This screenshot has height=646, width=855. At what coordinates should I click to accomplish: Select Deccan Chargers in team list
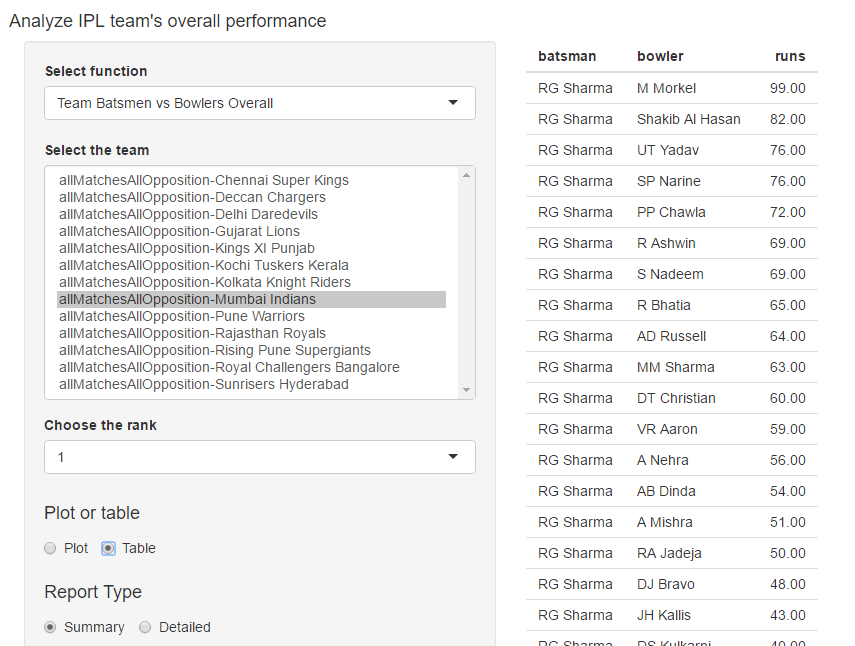(x=192, y=198)
